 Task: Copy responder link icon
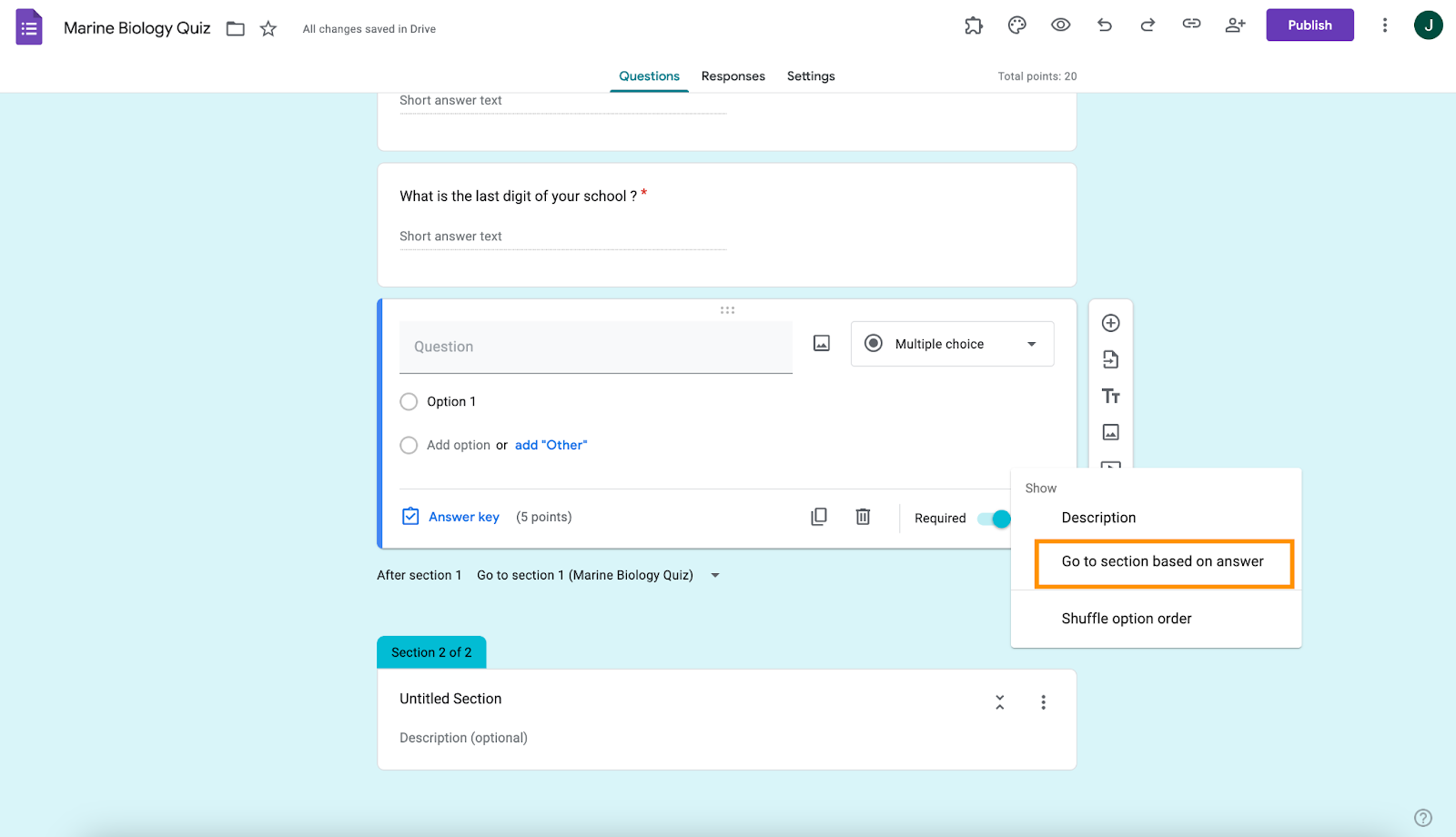[x=1192, y=25]
